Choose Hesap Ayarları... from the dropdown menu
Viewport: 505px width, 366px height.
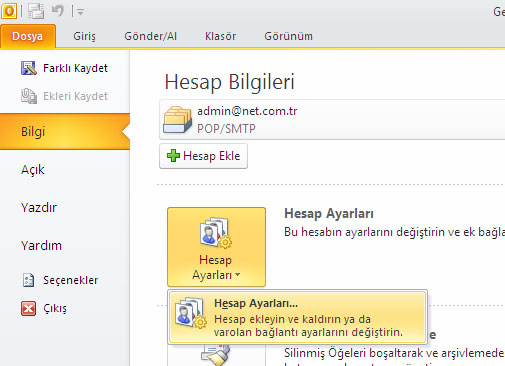[298, 317]
